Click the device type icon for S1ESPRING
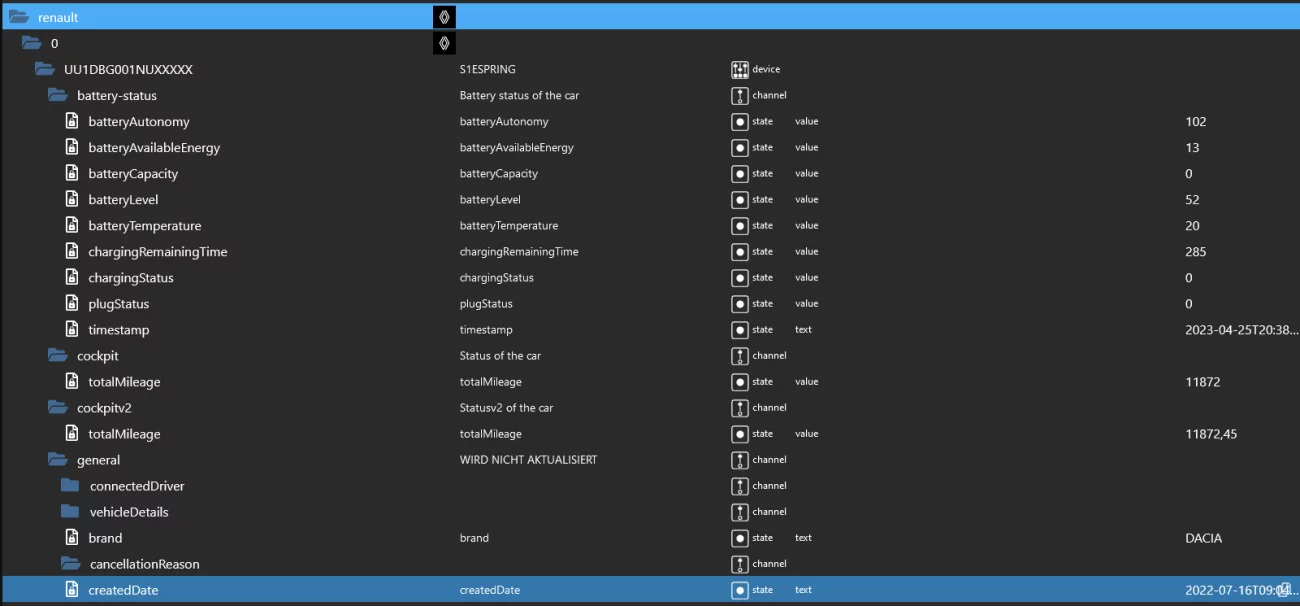This screenshot has height=606, width=1300. [x=740, y=70]
